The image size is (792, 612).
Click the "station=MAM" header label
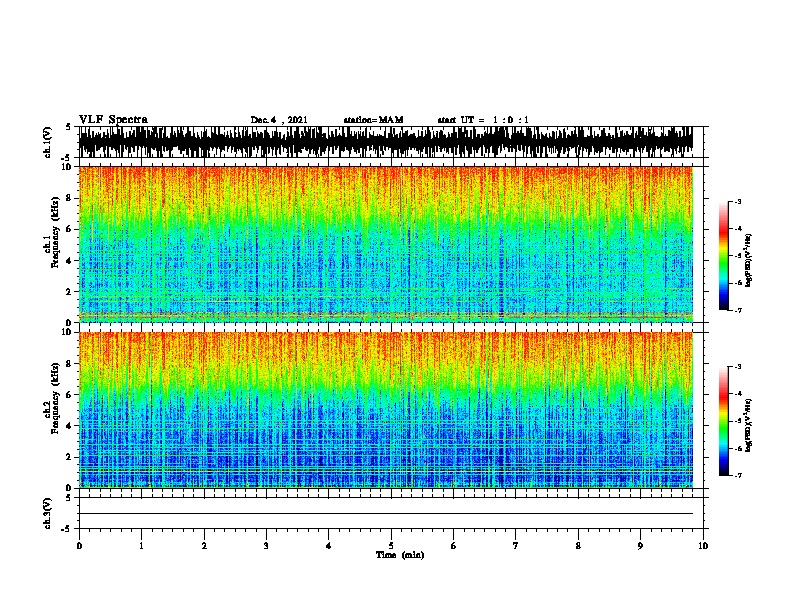click(x=373, y=120)
